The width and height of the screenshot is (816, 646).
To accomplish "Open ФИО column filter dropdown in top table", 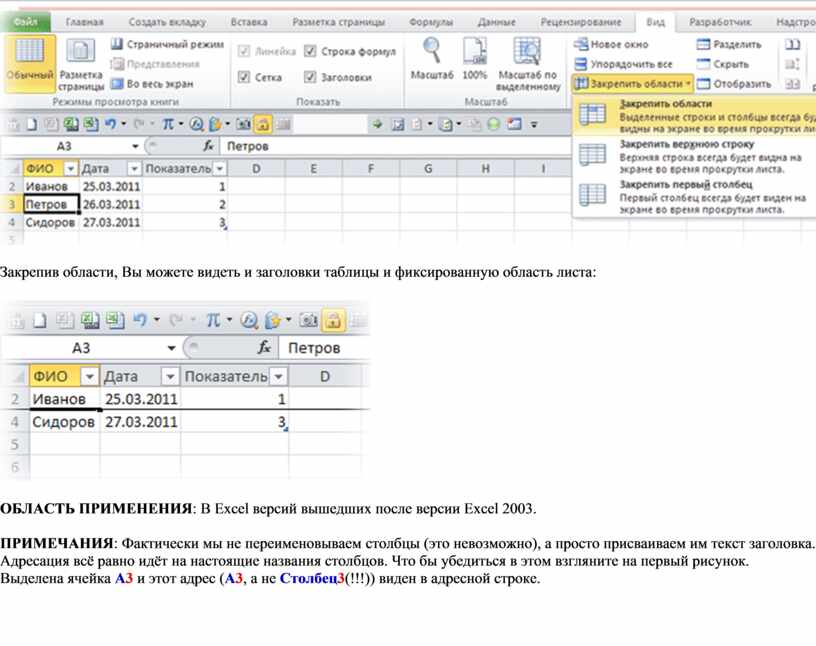I will [x=69, y=169].
